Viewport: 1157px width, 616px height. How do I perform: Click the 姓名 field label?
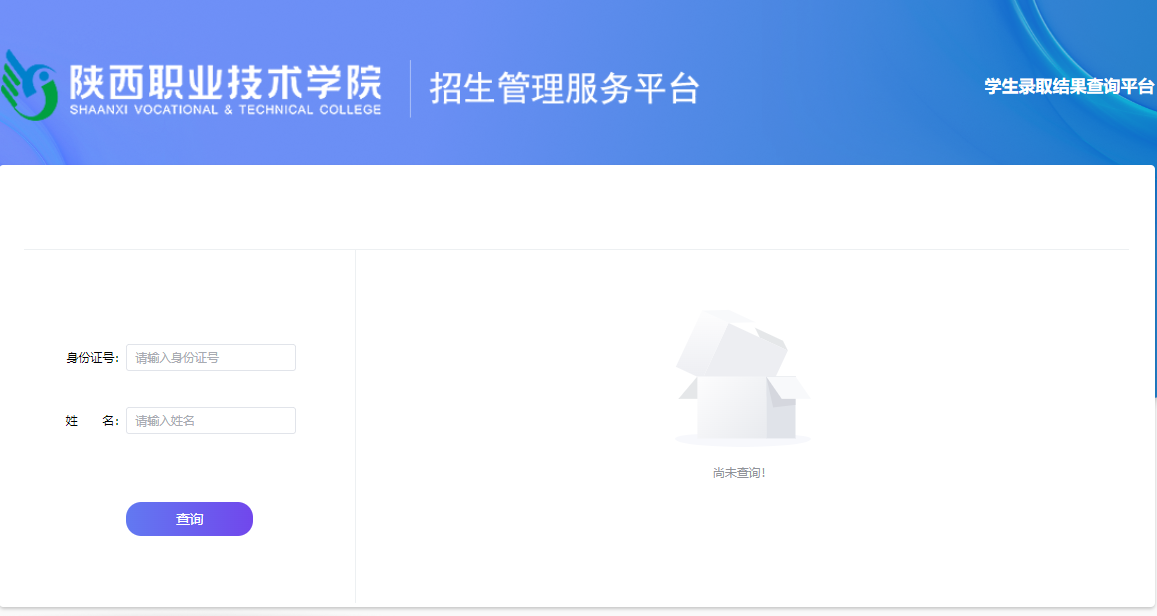click(x=92, y=421)
